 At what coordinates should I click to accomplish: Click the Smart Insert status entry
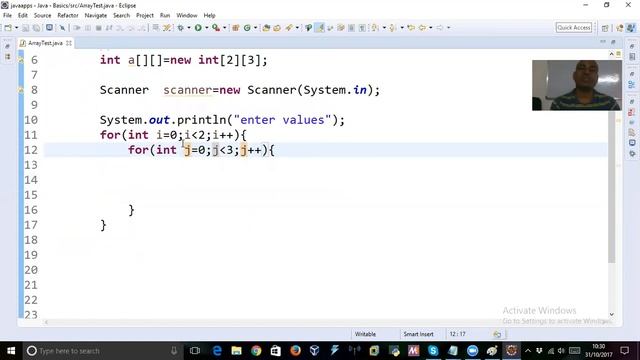[418, 334]
